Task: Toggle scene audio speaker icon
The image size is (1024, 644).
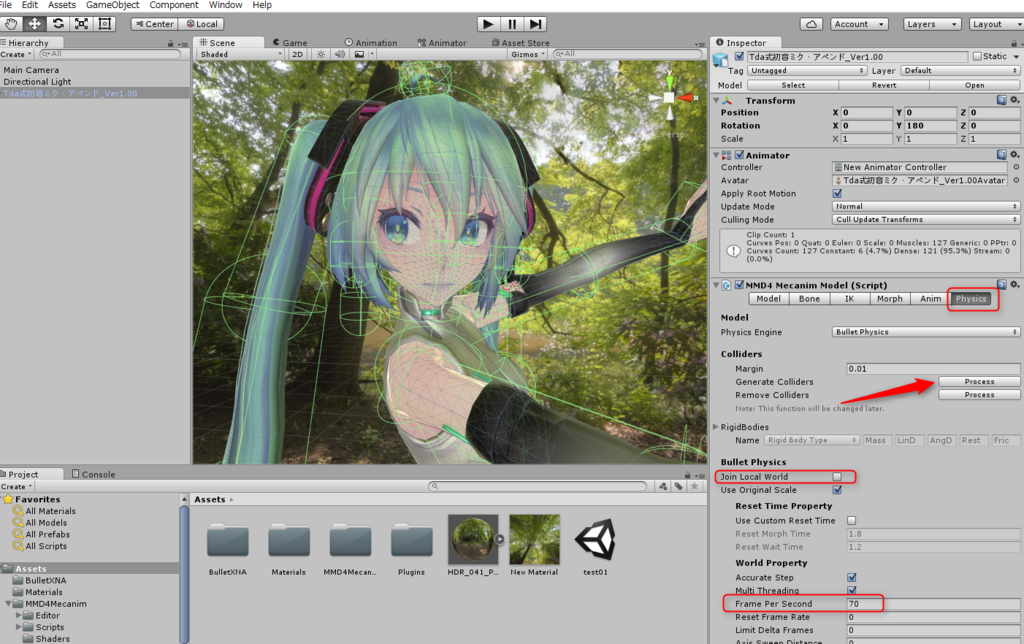Action: pos(340,54)
